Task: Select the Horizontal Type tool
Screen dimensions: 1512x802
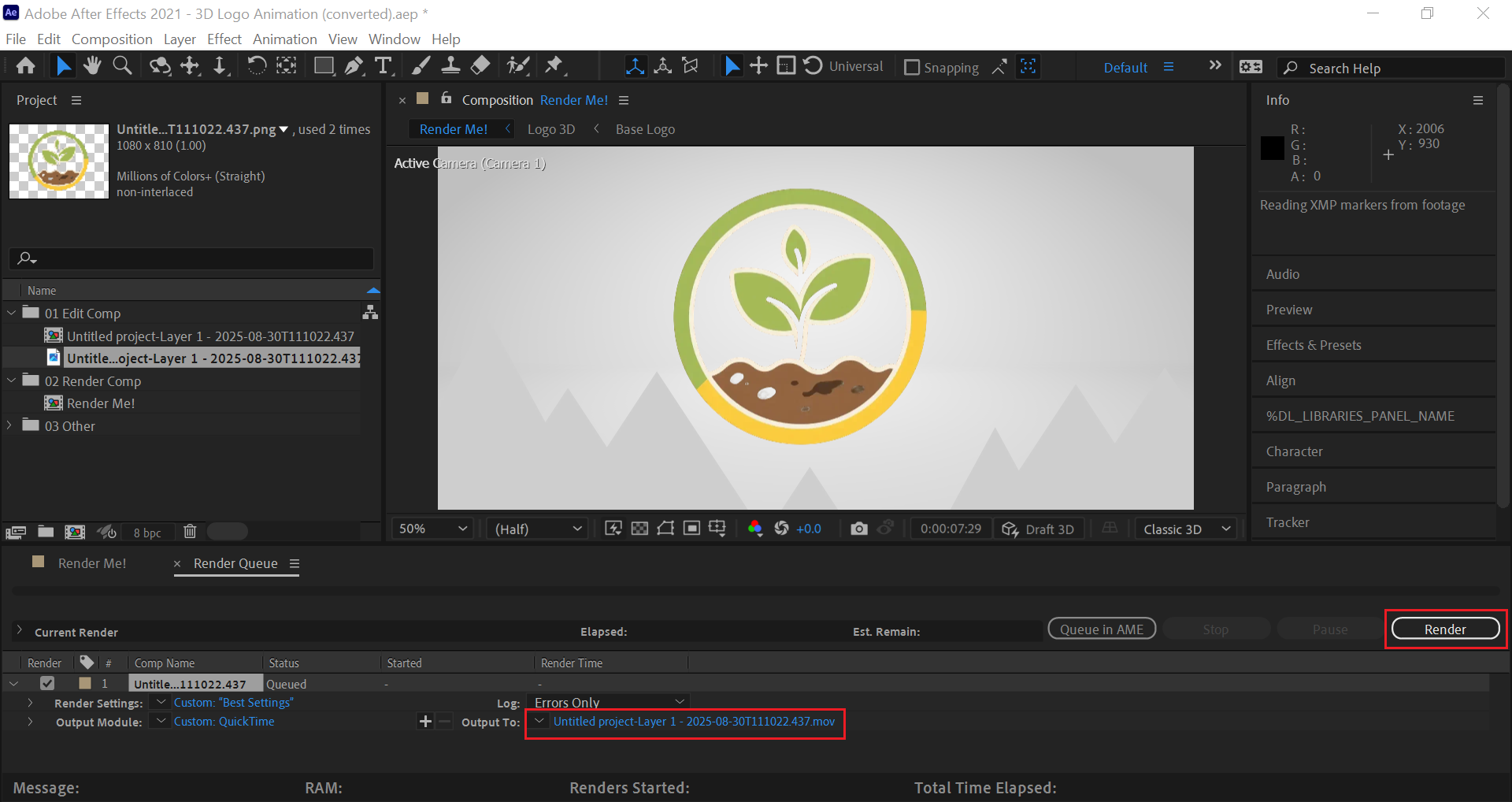Action: coord(383,66)
